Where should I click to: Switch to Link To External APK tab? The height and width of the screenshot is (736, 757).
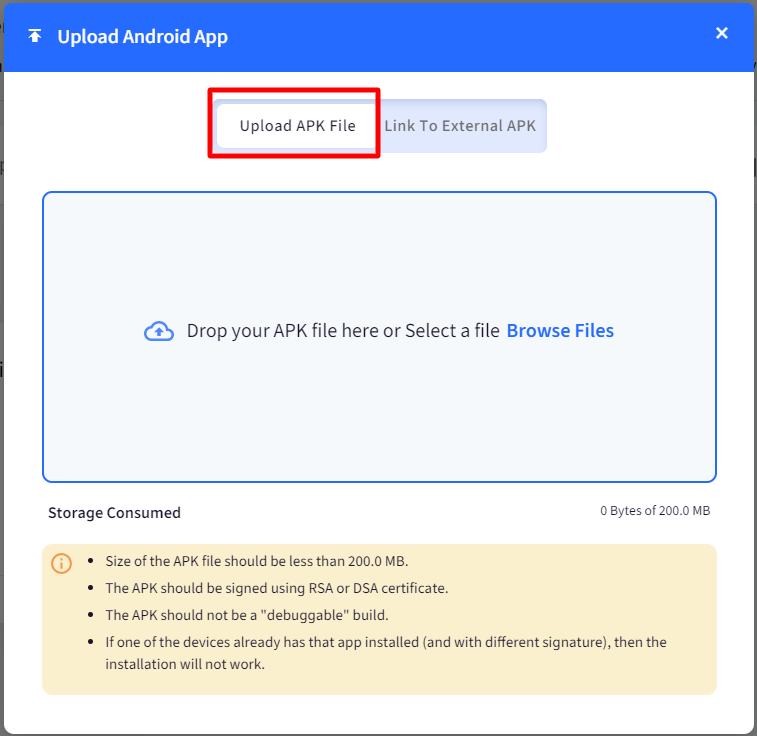(460, 126)
